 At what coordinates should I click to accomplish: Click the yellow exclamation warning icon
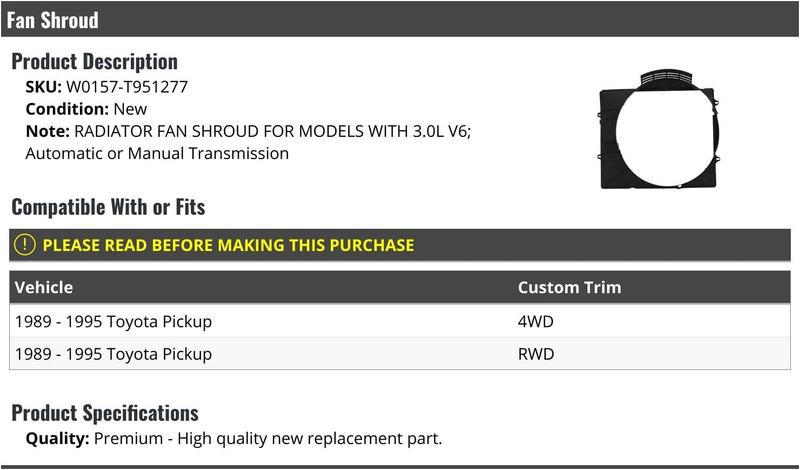pos(24,245)
